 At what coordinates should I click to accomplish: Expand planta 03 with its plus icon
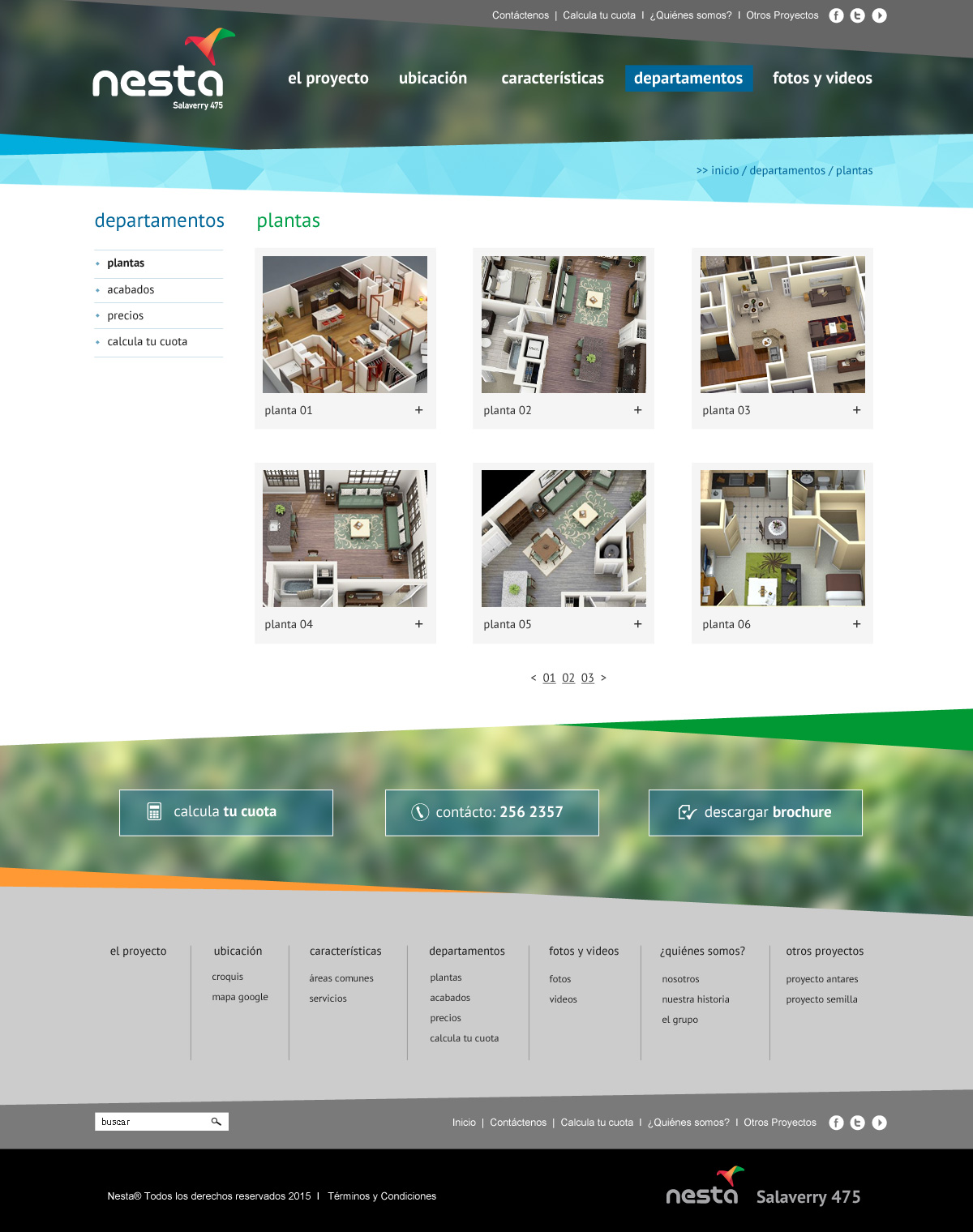[x=857, y=410]
